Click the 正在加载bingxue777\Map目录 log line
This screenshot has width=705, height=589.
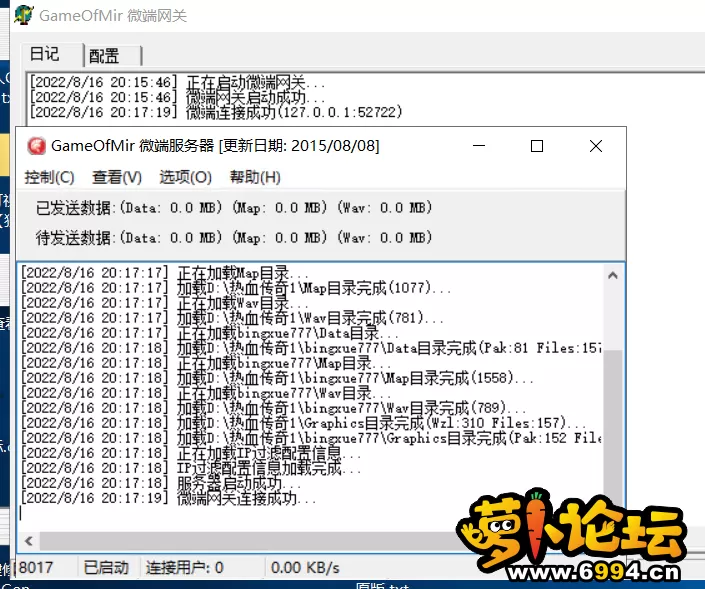click(x=206, y=363)
